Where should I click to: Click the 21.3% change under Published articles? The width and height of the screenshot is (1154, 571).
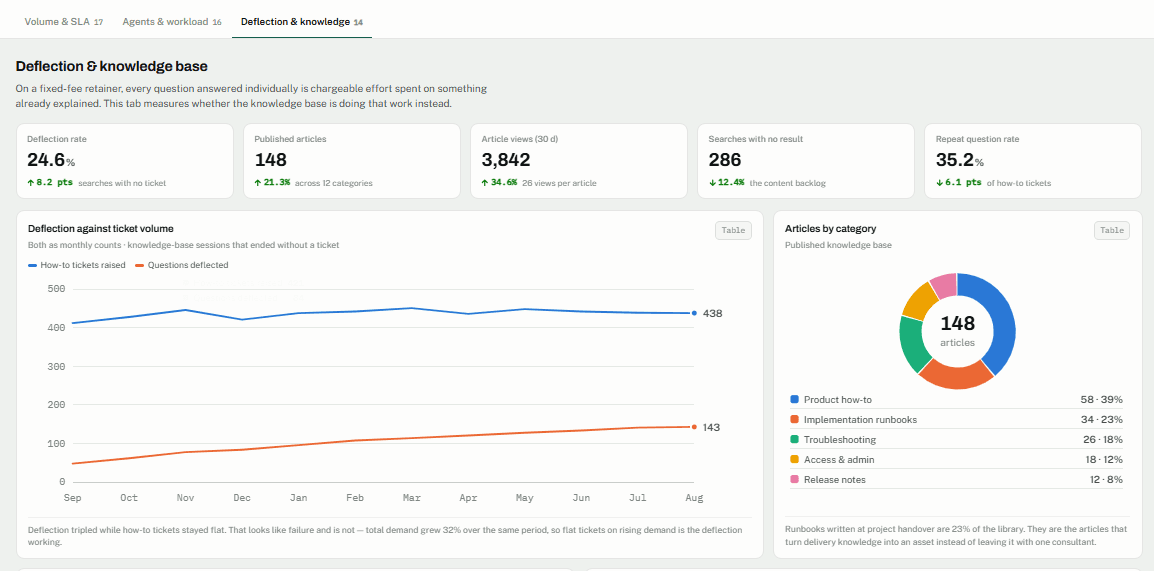pos(272,182)
